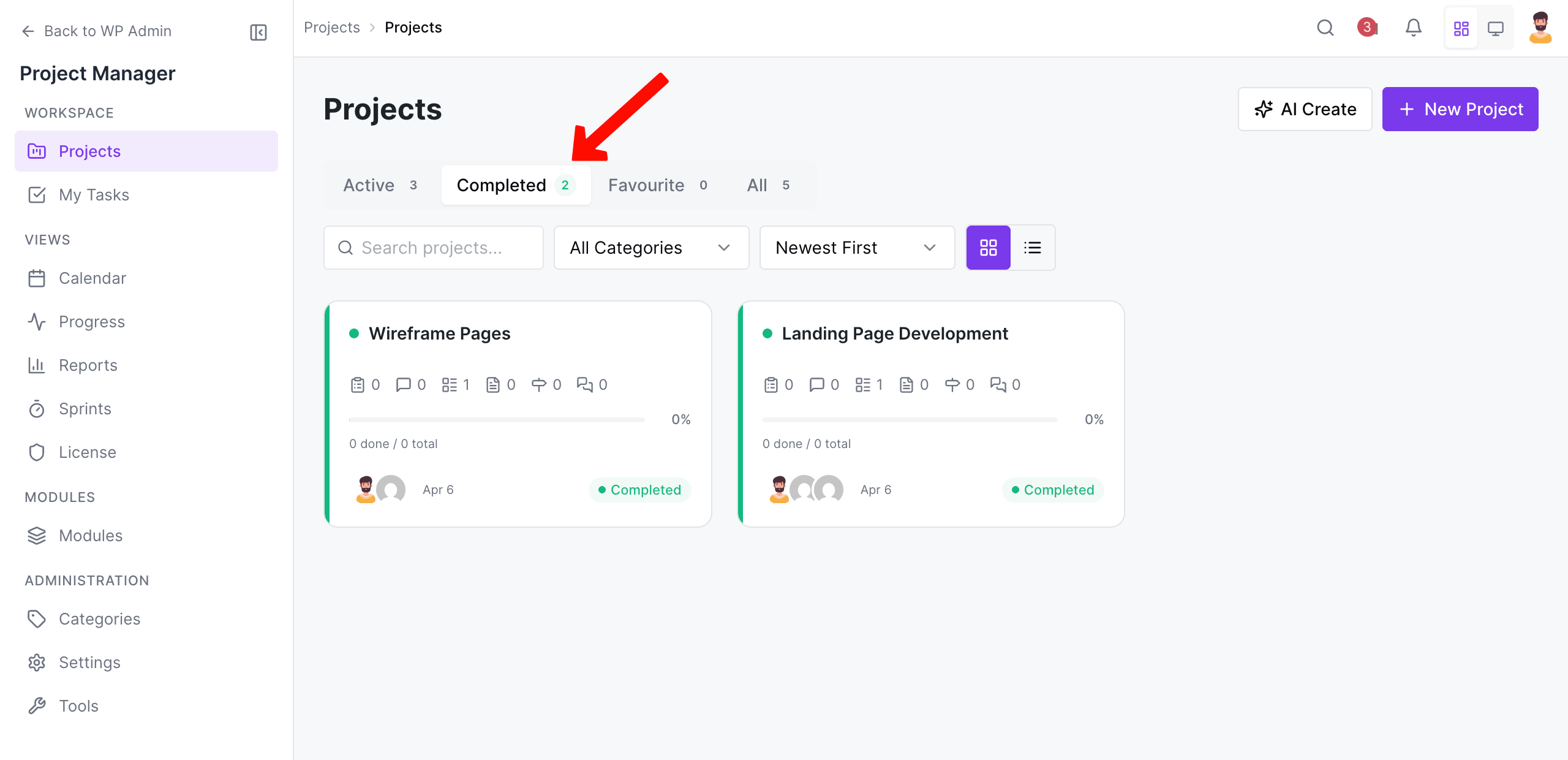Screen dimensions: 1568x760
Task: Collapse the sidebar panel icon
Action: click(x=258, y=32)
